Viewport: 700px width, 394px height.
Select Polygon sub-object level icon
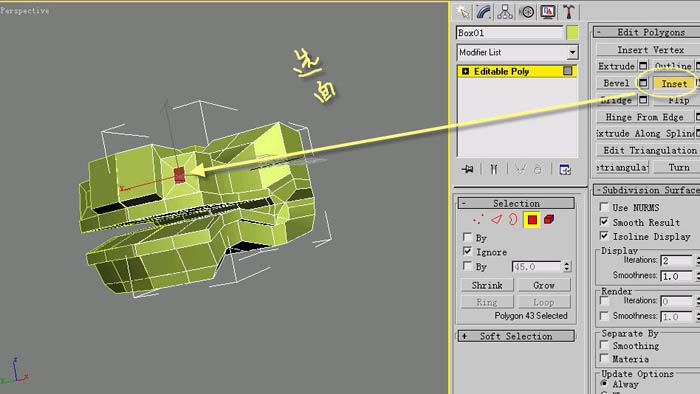click(532, 220)
